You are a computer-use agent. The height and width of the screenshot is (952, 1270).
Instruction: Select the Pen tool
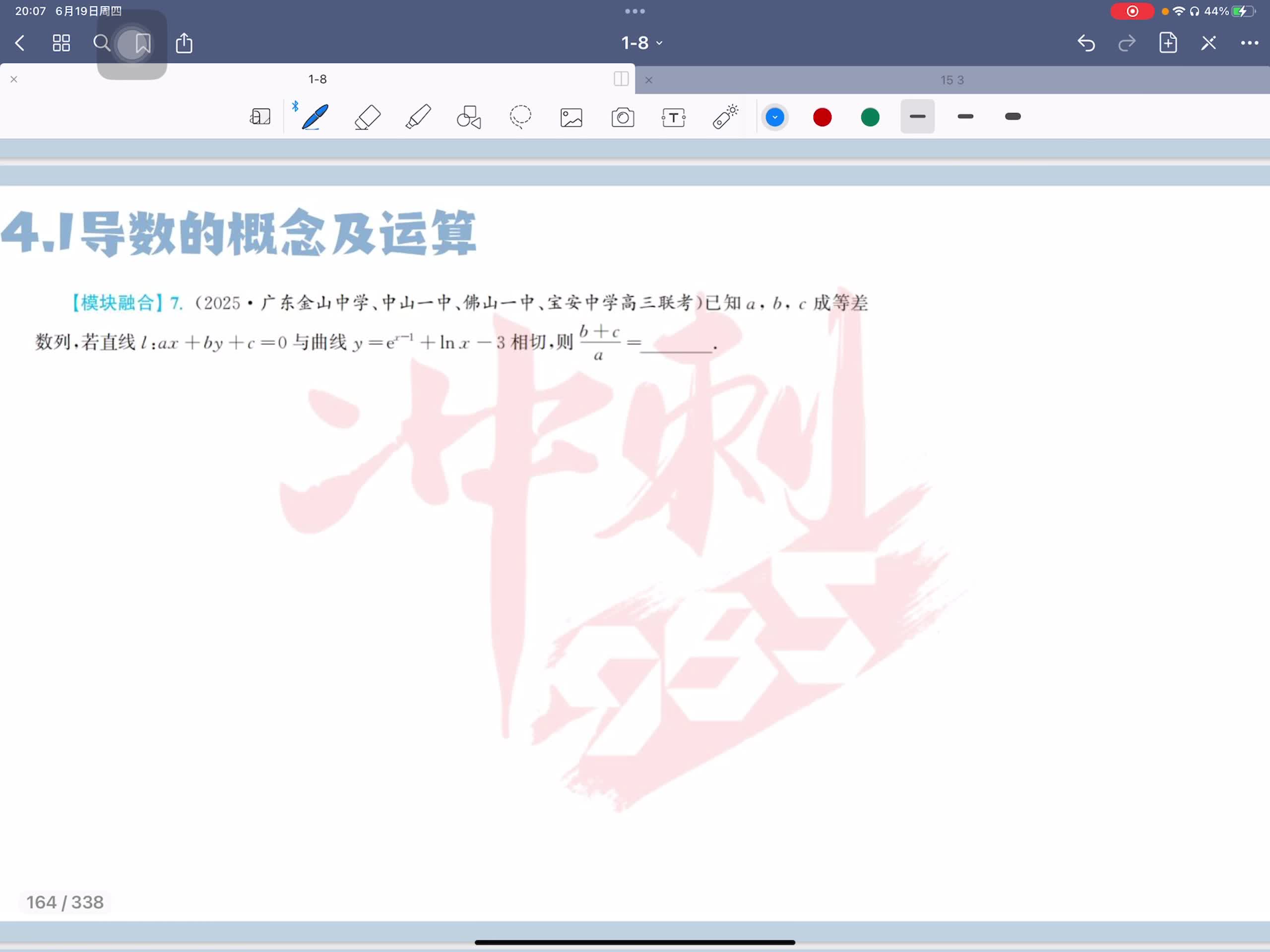[x=315, y=117]
